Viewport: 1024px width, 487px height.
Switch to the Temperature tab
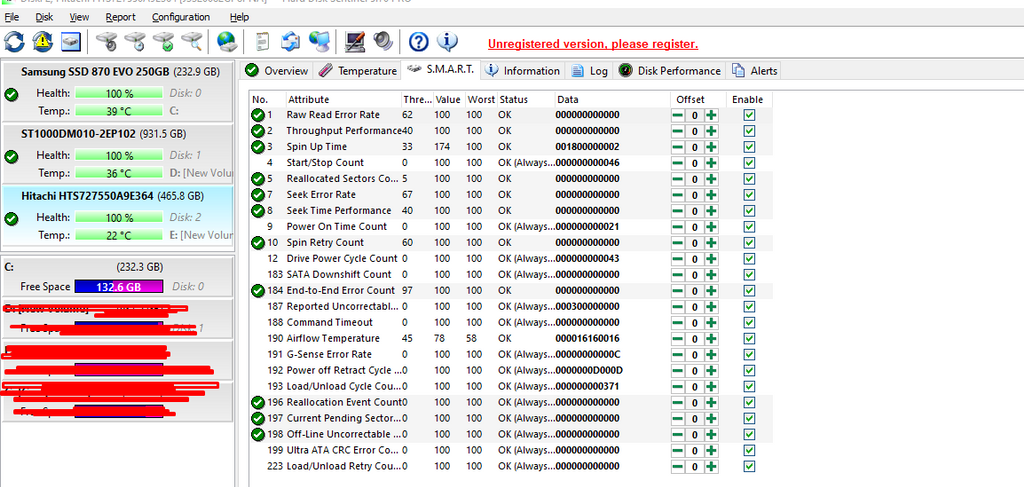tap(358, 71)
